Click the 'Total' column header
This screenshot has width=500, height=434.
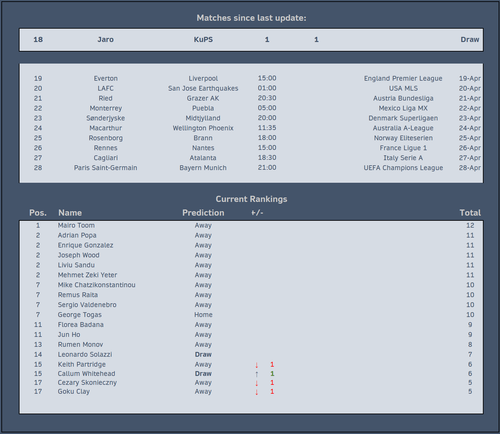[470, 213]
